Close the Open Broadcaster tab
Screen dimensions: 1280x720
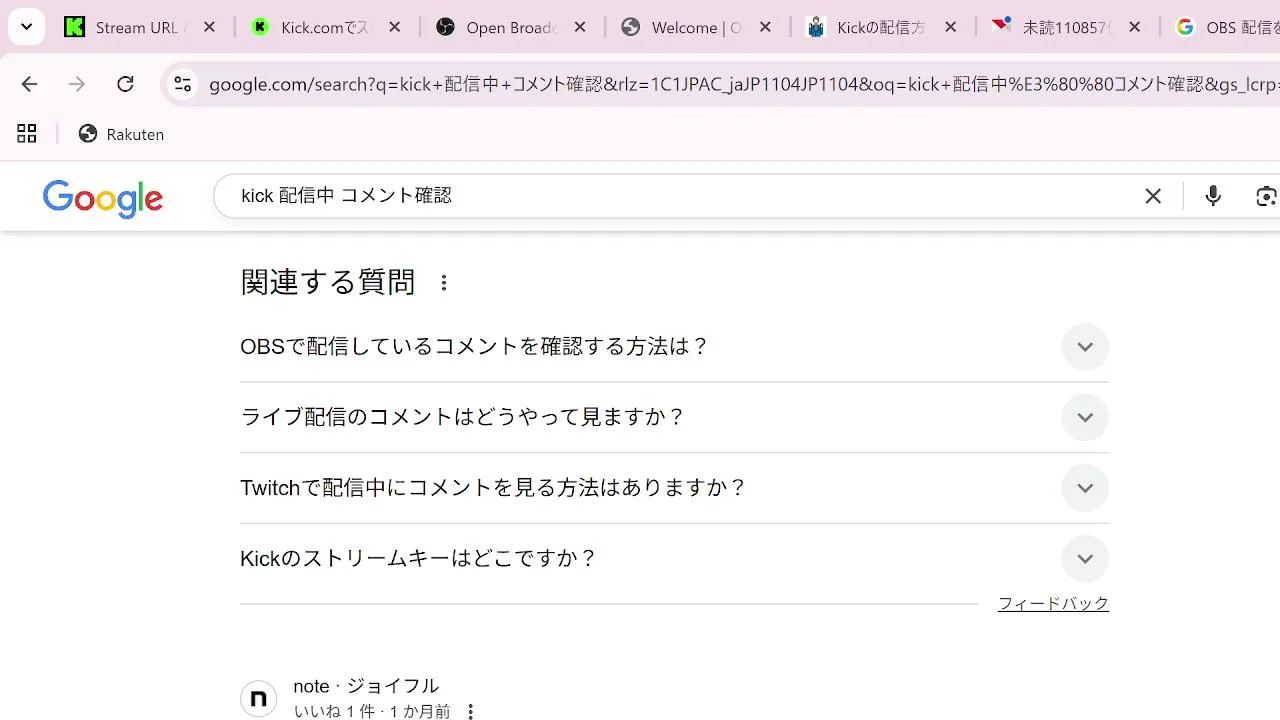(580, 27)
